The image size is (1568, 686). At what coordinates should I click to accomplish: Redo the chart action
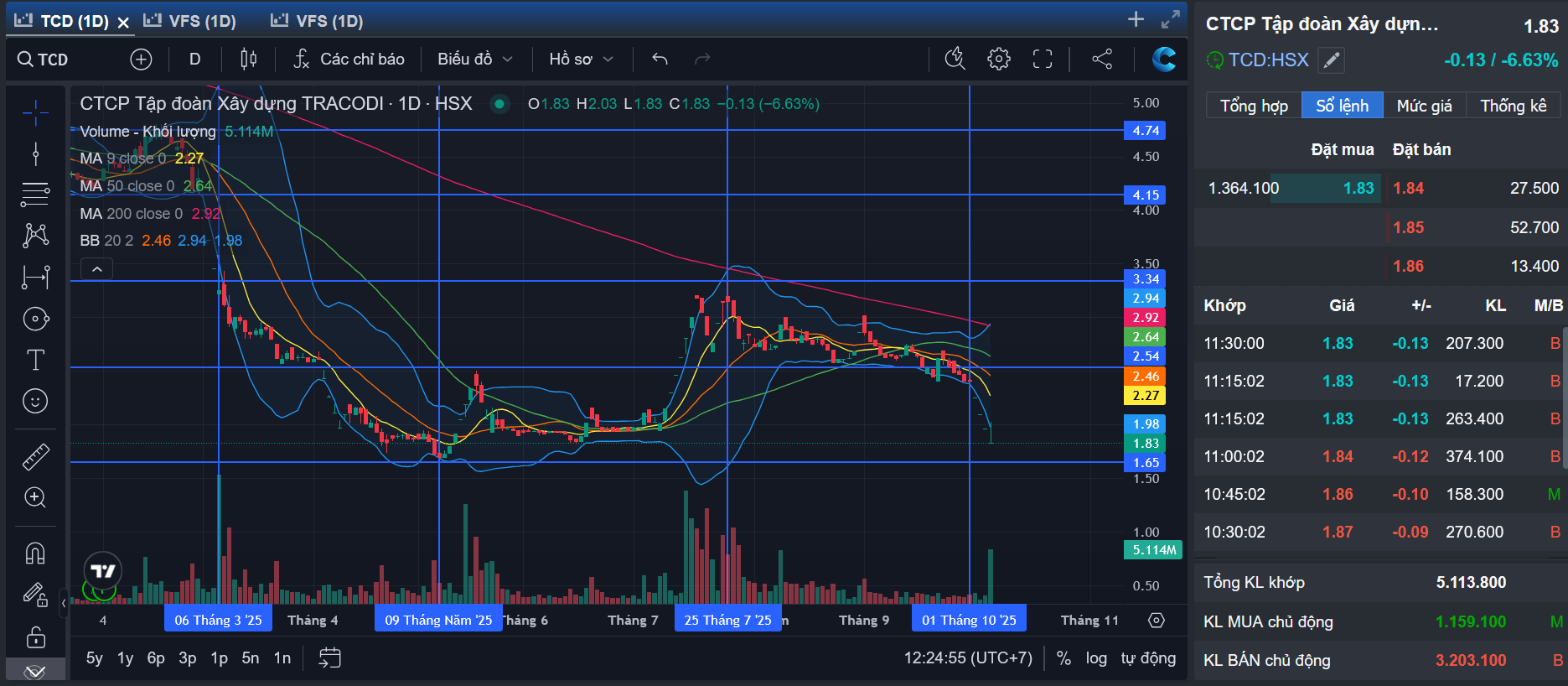pyautogui.click(x=702, y=60)
